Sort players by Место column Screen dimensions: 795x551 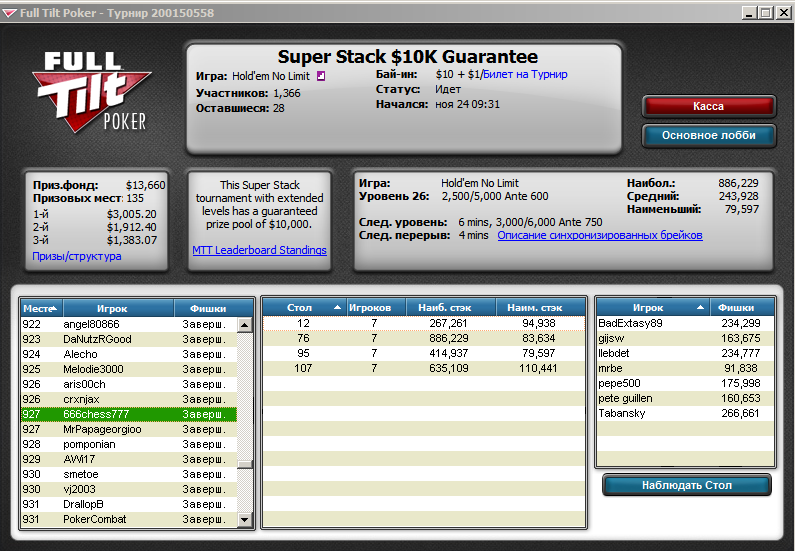coord(42,308)
